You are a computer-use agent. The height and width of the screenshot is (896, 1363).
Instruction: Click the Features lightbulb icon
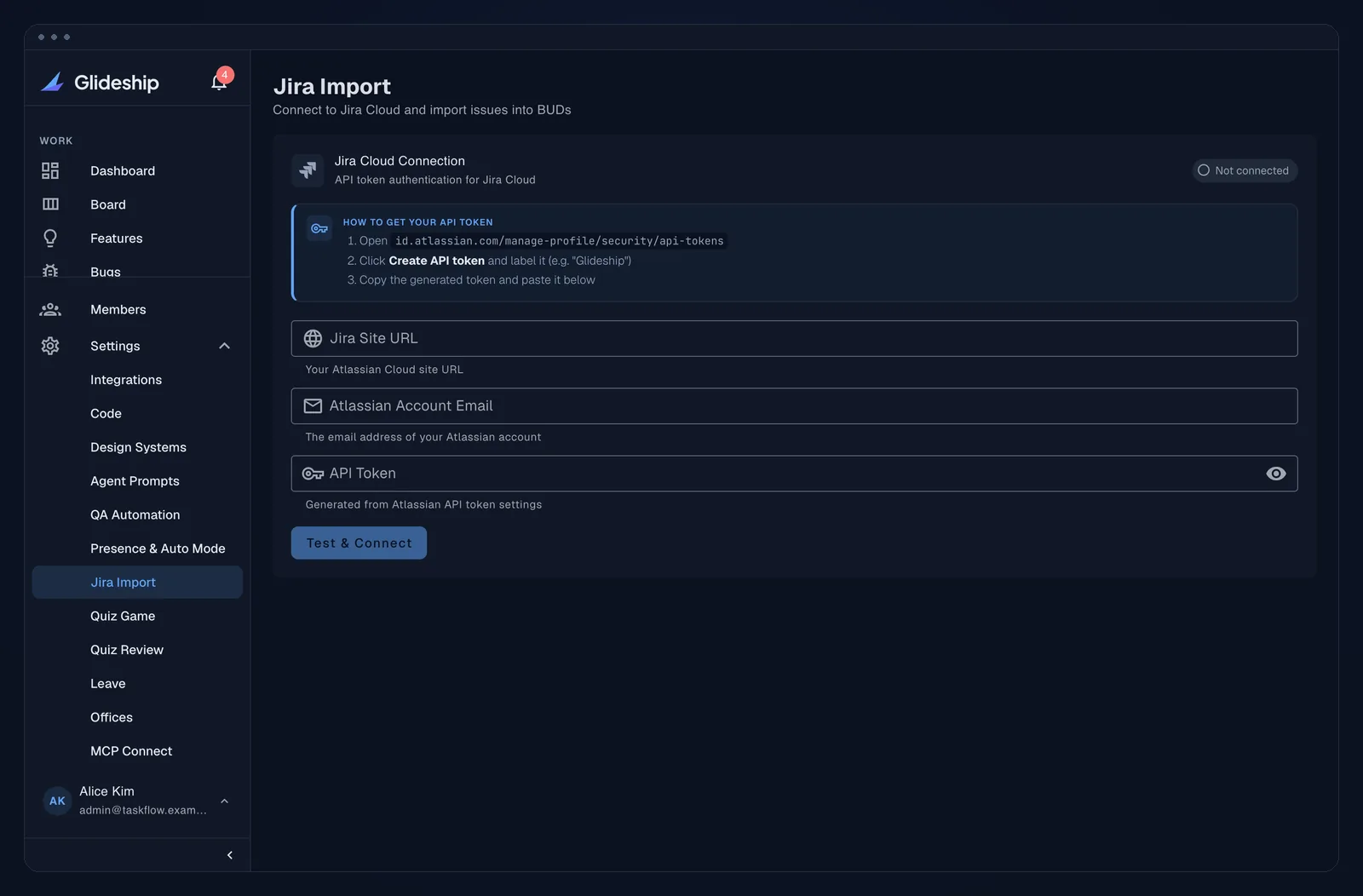50,238
